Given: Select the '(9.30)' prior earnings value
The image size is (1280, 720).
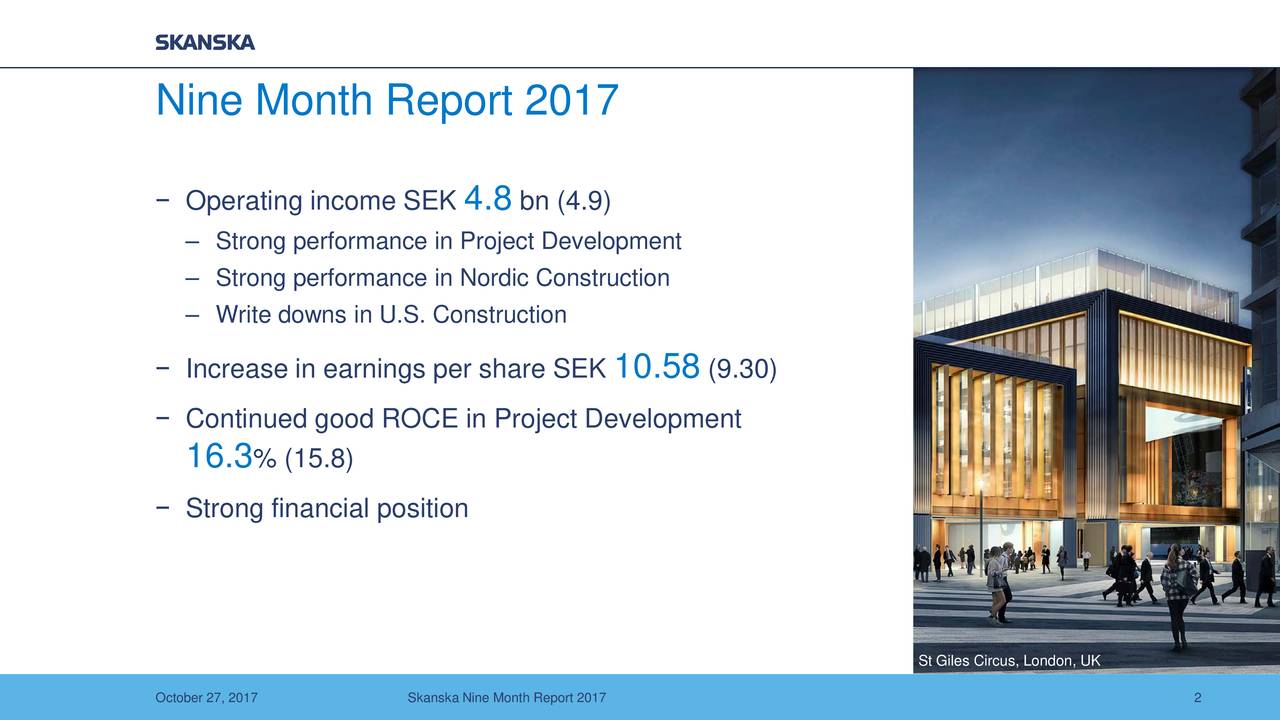Looking at the screenshot, I should pos(742,370).
